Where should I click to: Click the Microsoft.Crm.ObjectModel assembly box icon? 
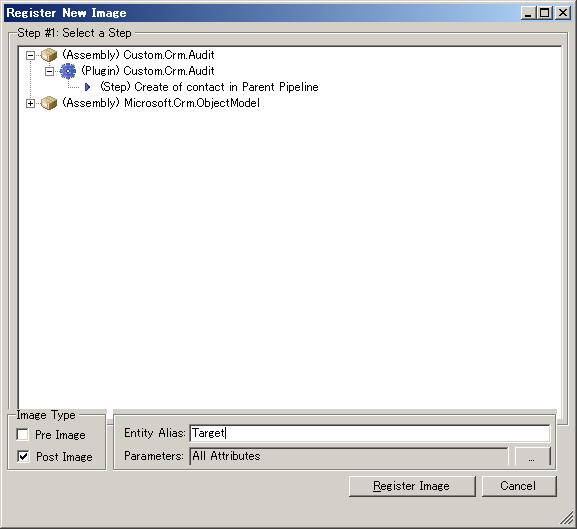(49, 103)
